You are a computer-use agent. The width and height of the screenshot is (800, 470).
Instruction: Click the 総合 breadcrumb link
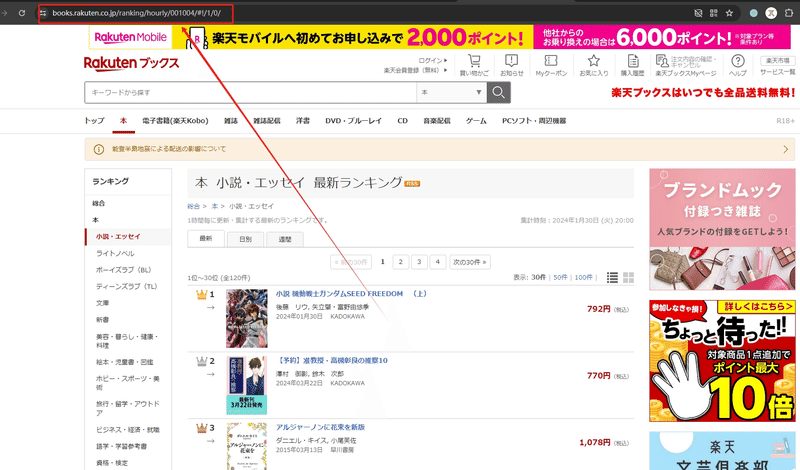193,207
